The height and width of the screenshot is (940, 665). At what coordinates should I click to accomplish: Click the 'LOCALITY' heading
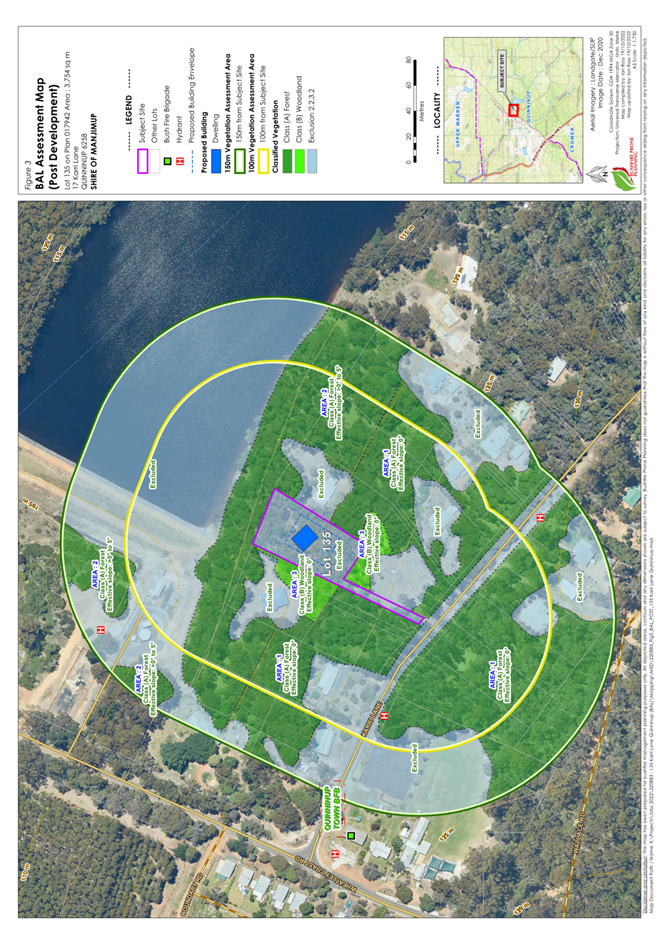click(437, 110)
